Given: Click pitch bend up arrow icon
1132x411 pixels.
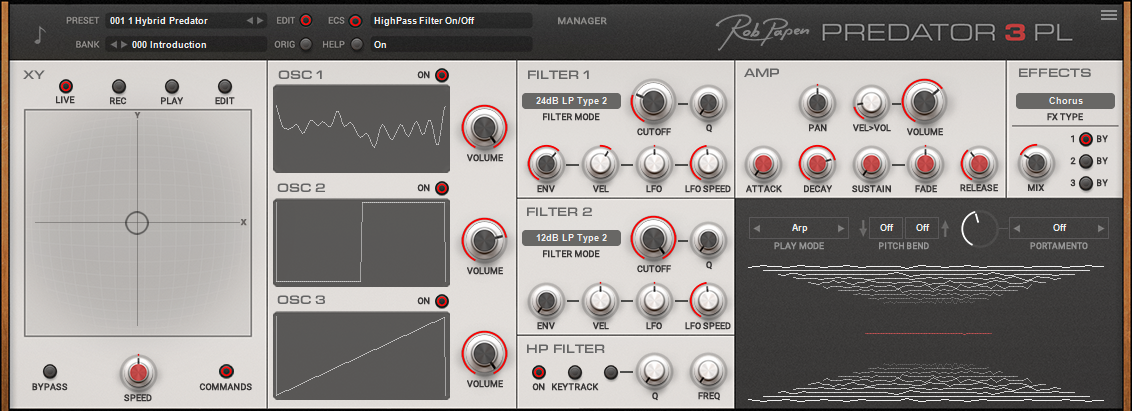Looking at the screenshot, I should click(x=947, y=228).
